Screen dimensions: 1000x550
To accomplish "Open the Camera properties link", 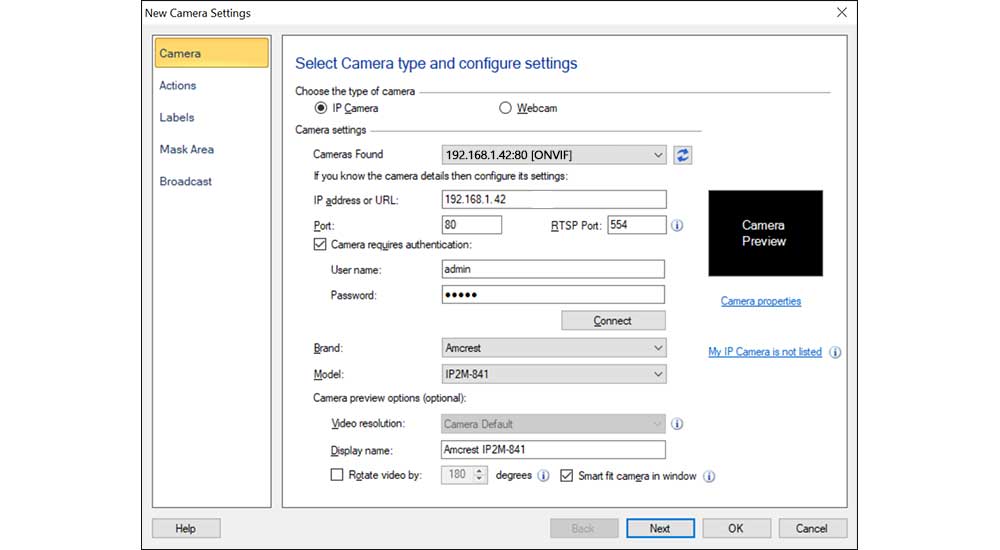I will click(760, 301).
